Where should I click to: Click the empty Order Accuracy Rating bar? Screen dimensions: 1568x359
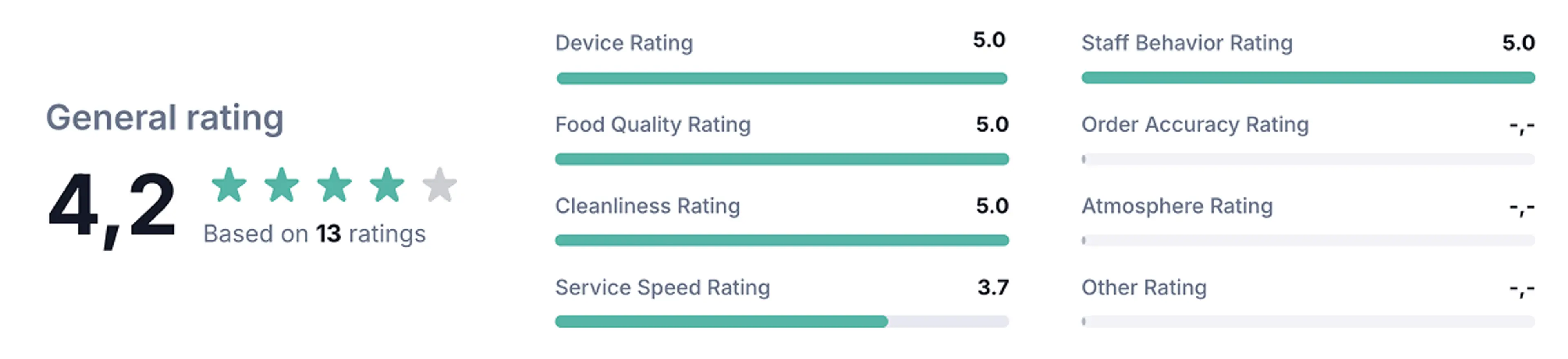(1307, 160)
